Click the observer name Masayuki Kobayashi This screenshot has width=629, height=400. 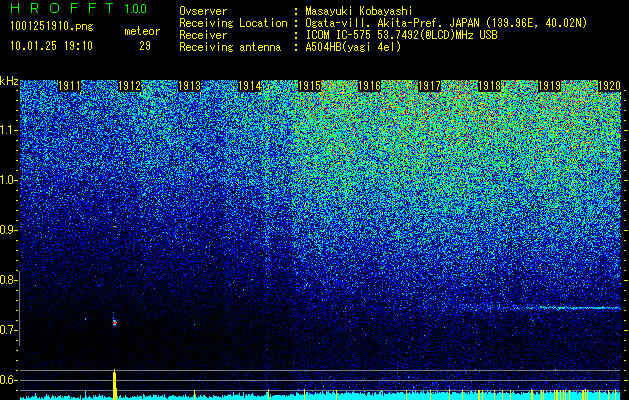[x=359, y=11]
